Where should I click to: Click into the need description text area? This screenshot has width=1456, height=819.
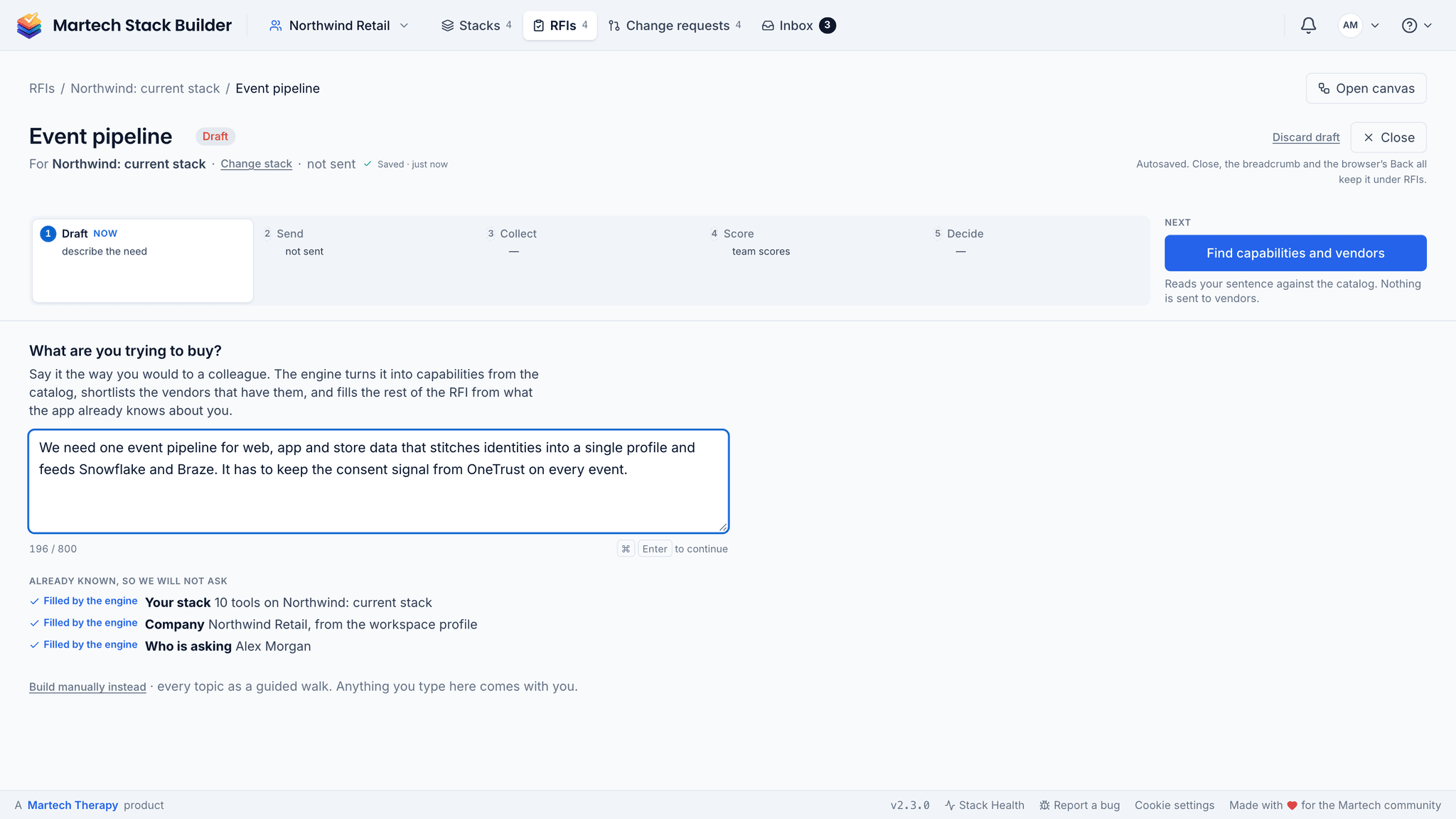378,481
